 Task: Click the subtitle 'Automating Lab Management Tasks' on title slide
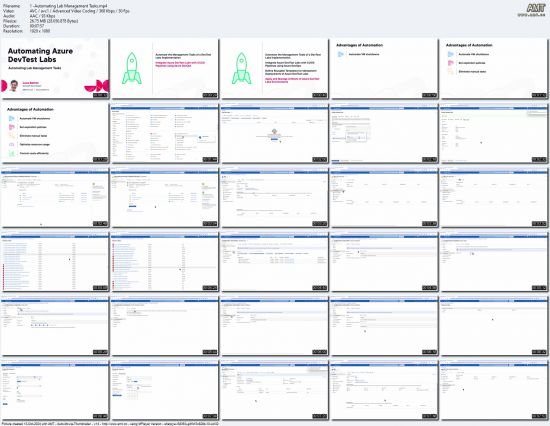pyautogui.click(x=35, y=68)
